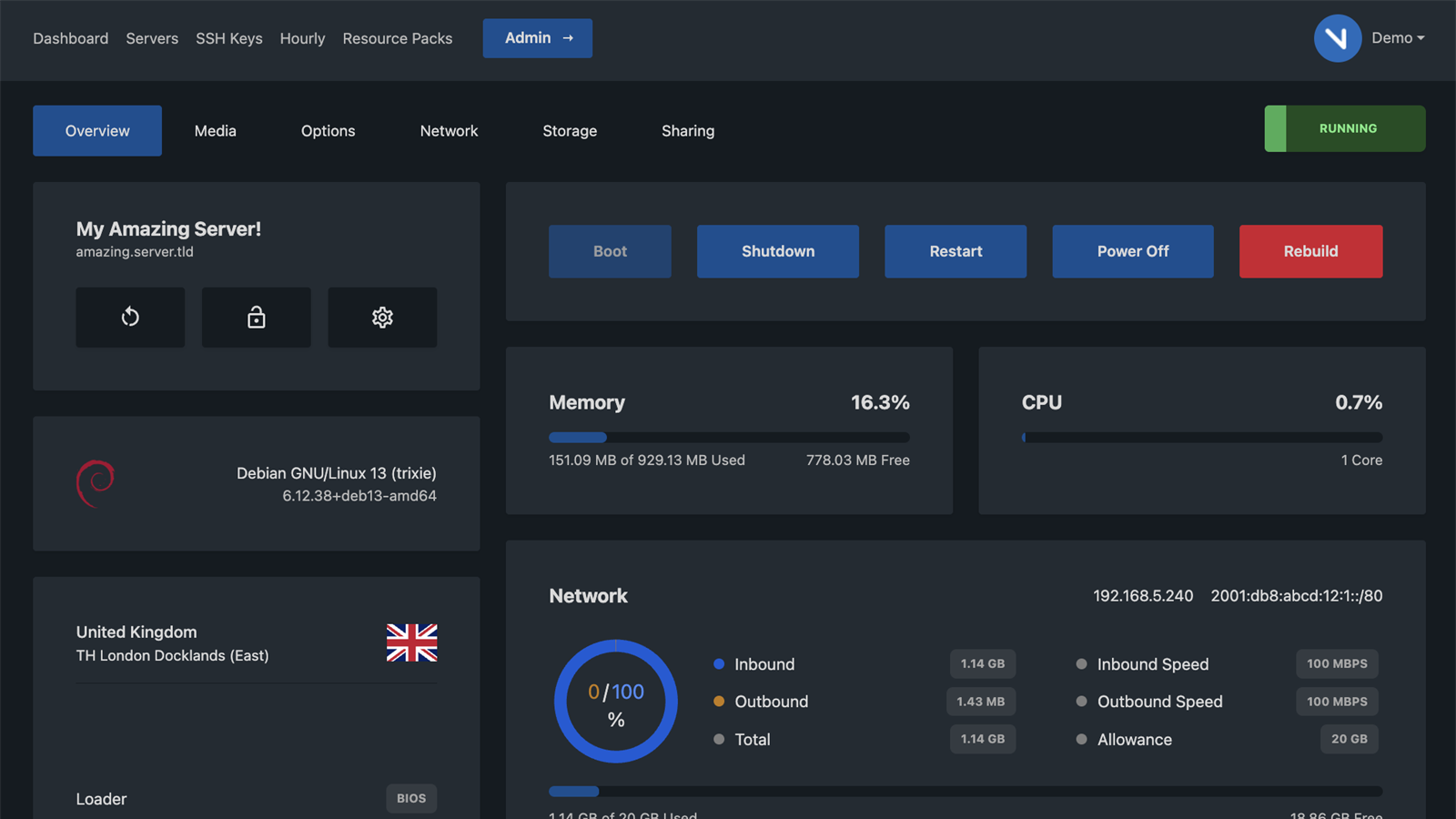Click the orange Outbound legend dot

click(719, 702)
